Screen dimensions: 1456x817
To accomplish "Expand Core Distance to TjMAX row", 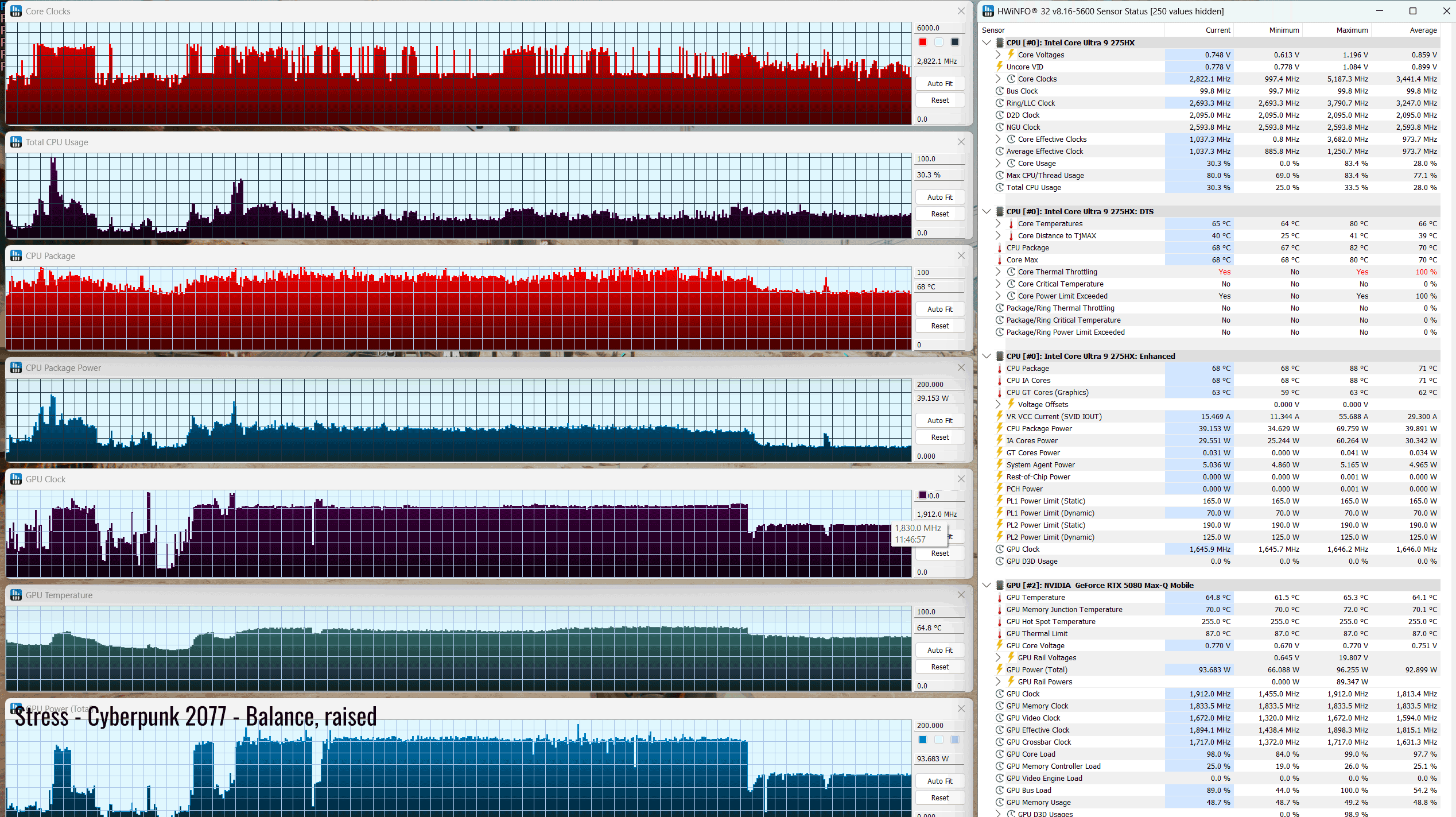I will [x=998, y=235].
